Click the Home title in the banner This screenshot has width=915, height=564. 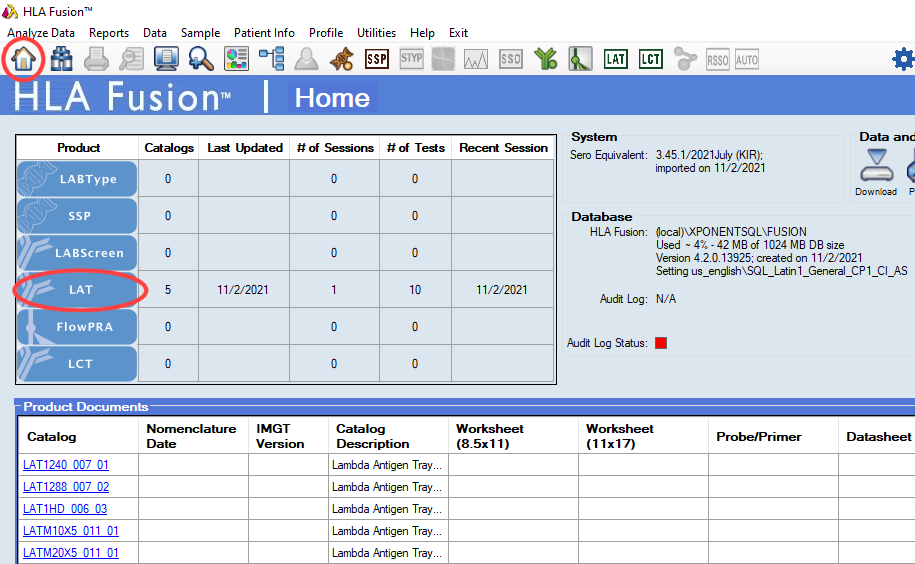(332, 97)
